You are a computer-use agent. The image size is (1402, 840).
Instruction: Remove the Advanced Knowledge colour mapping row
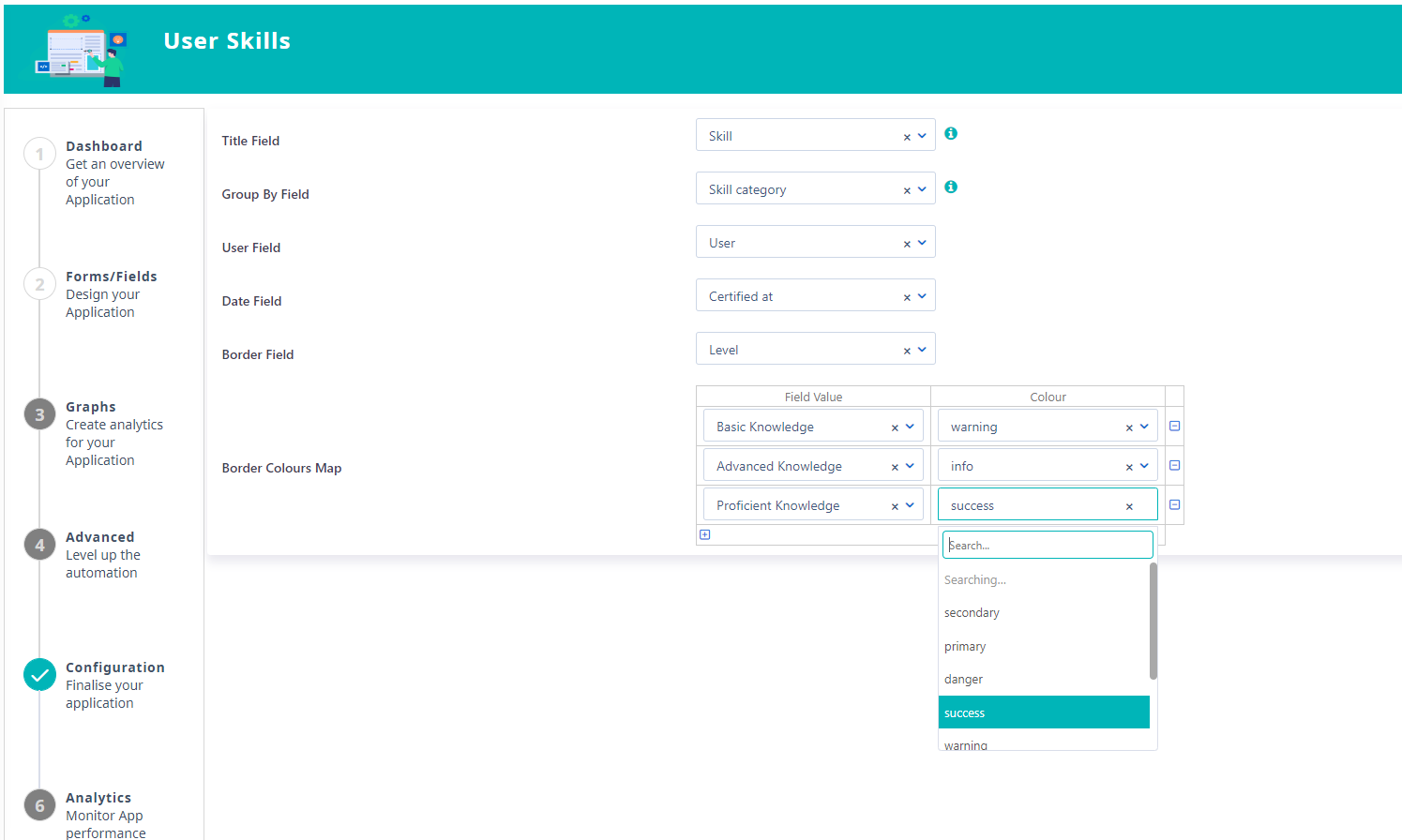coord(1174,464)
